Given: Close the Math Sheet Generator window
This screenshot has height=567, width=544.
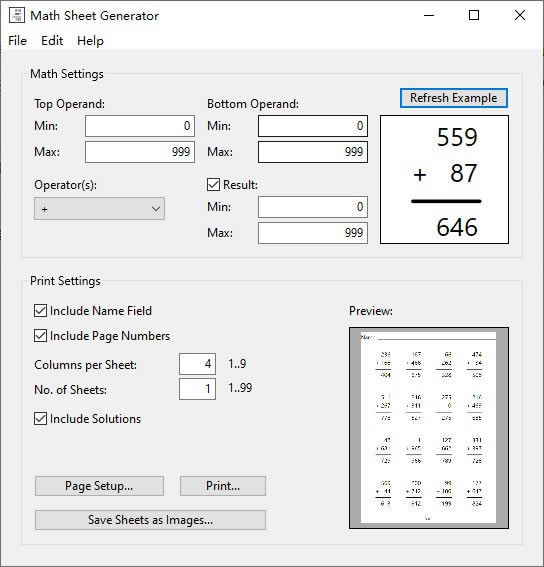Looking at the screenshot, I should tap(520, 15).
